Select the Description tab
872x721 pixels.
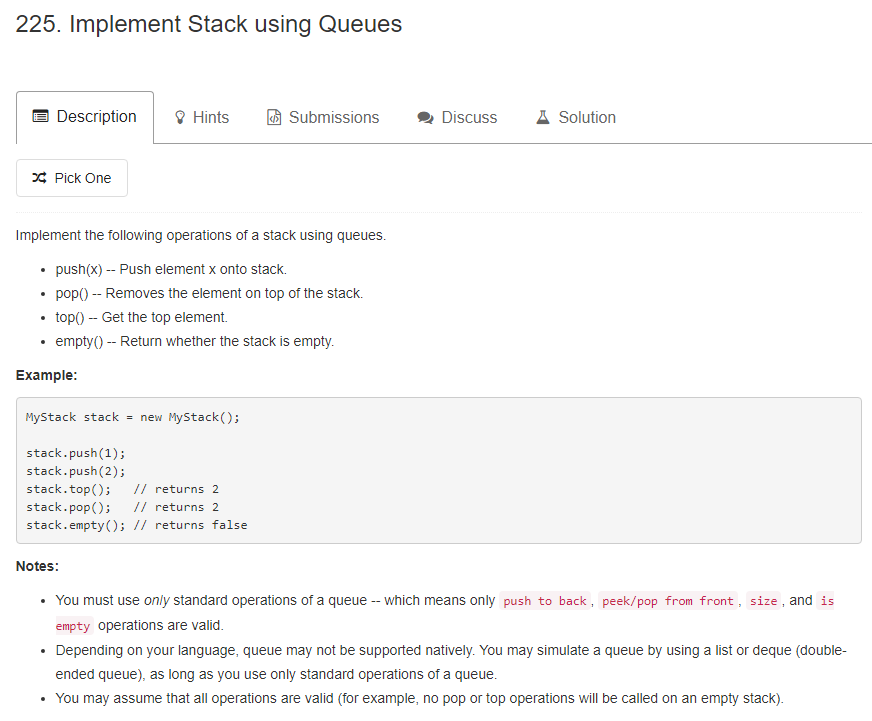84,116
